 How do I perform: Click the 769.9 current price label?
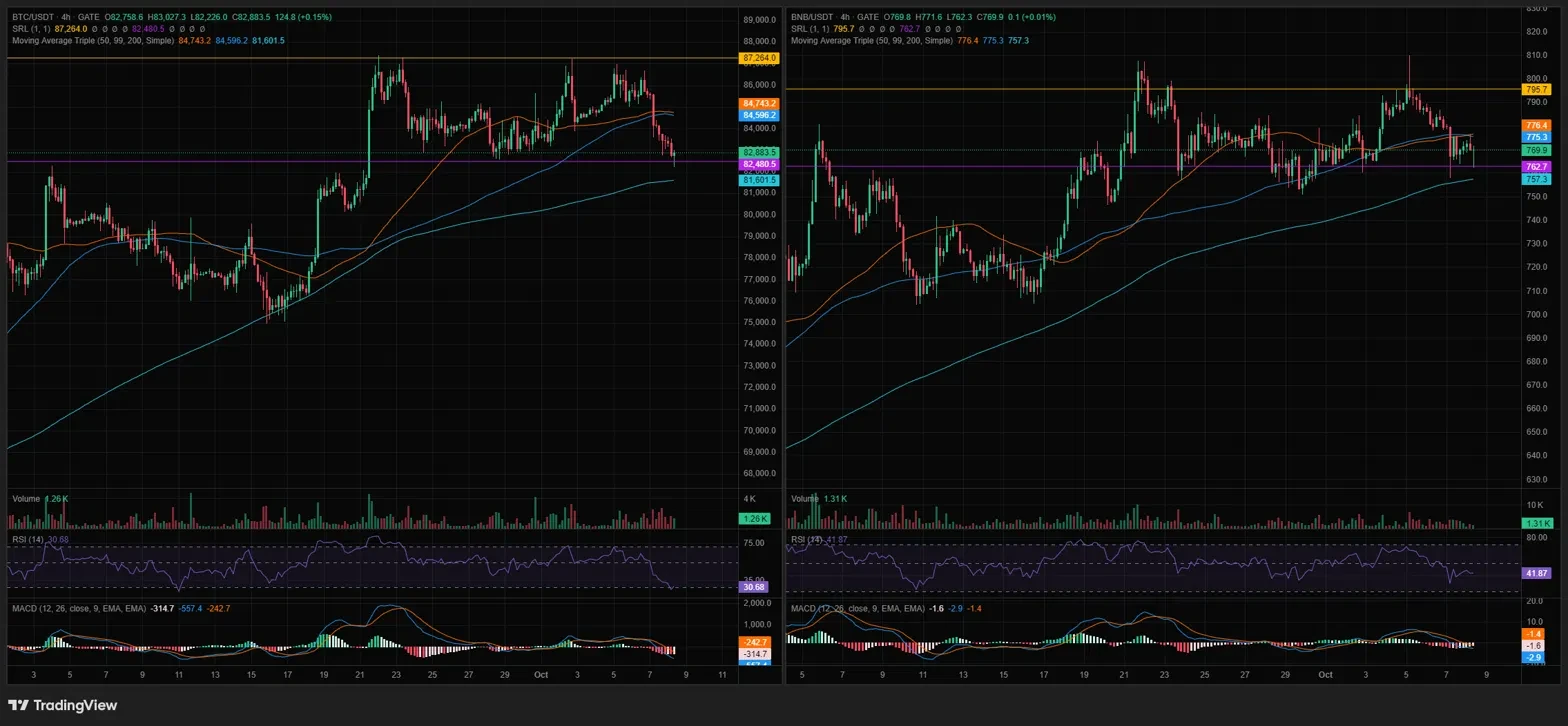[1535, 150]
